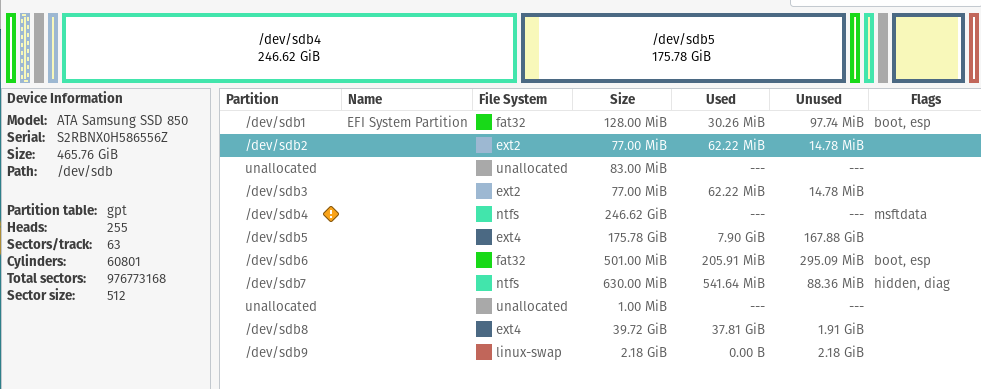Click the 'gpt' partition table value
Image resolution: width=981 pixels, height=389 pixels.
(117, 210)
